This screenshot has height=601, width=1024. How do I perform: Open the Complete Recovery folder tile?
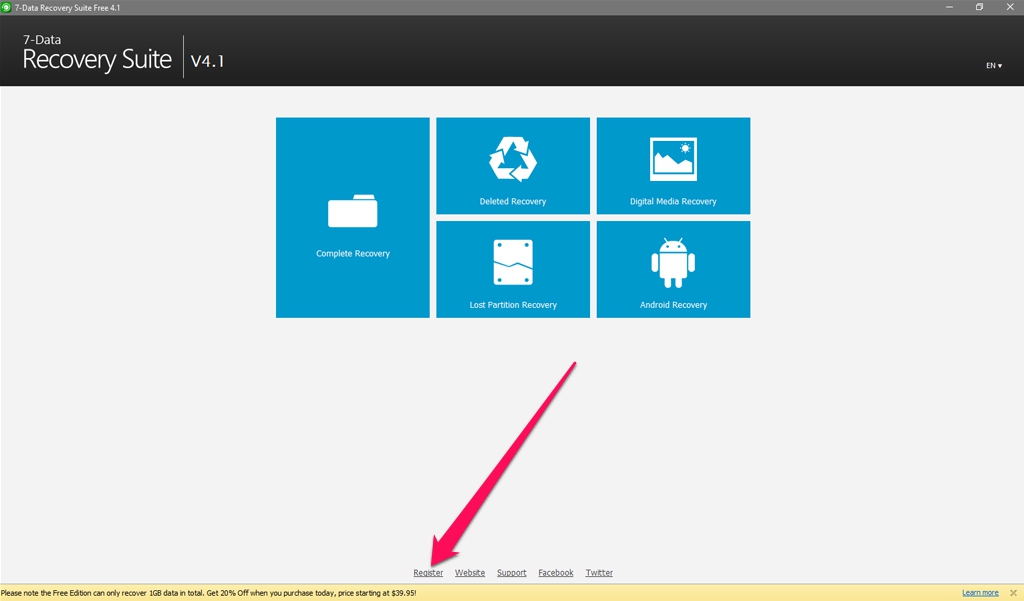pyautogui.click(x=353, y=218)
